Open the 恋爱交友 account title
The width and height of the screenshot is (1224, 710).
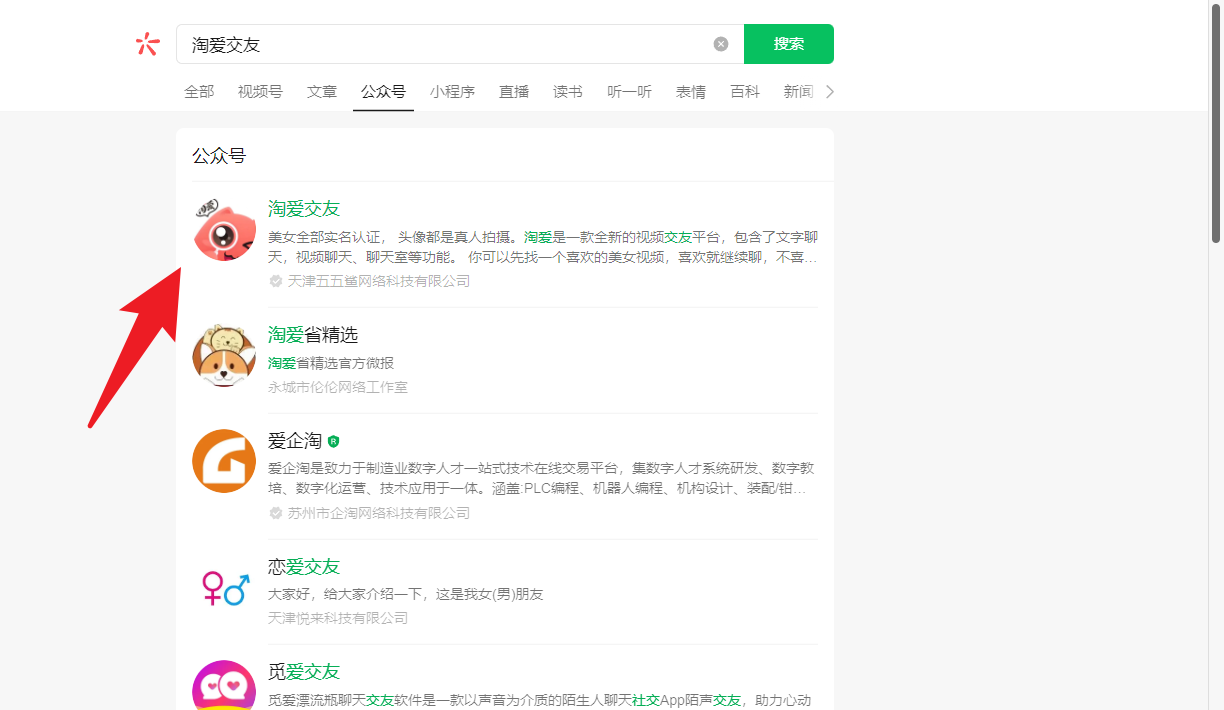click(x=304, y=567)
